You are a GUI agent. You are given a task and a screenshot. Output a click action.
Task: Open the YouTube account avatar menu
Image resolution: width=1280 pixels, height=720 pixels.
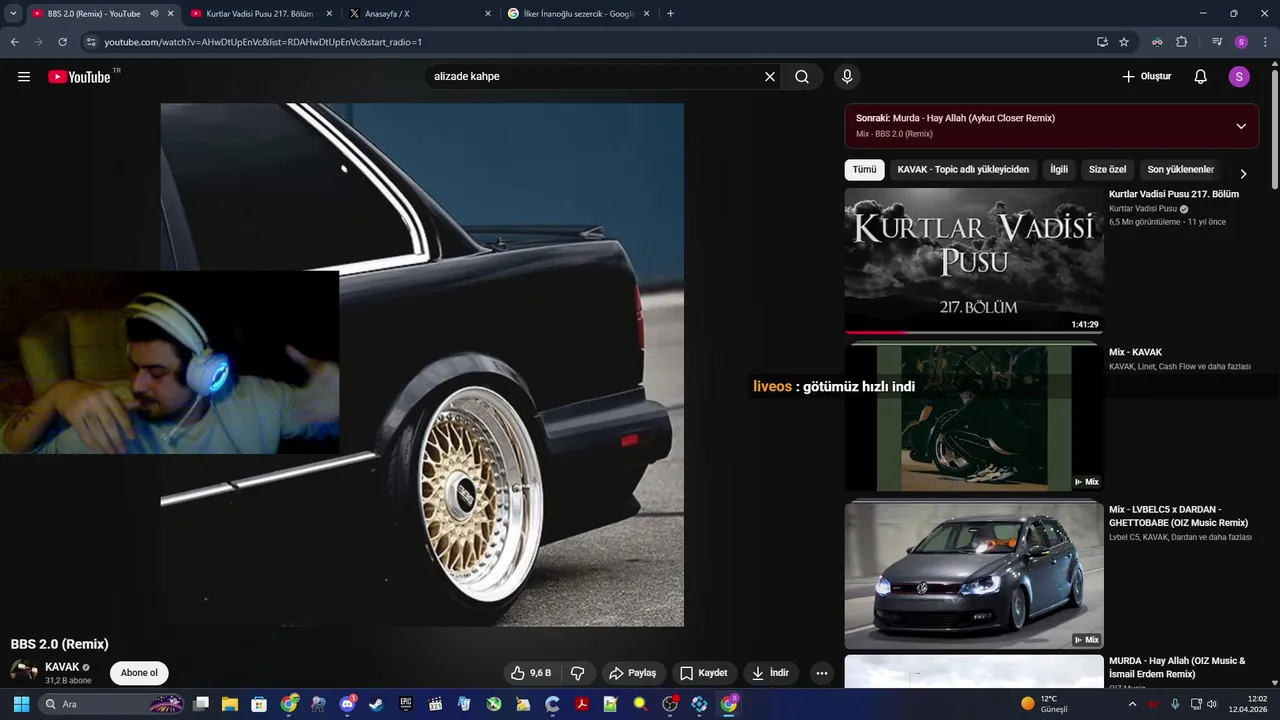coord(1239,77)
